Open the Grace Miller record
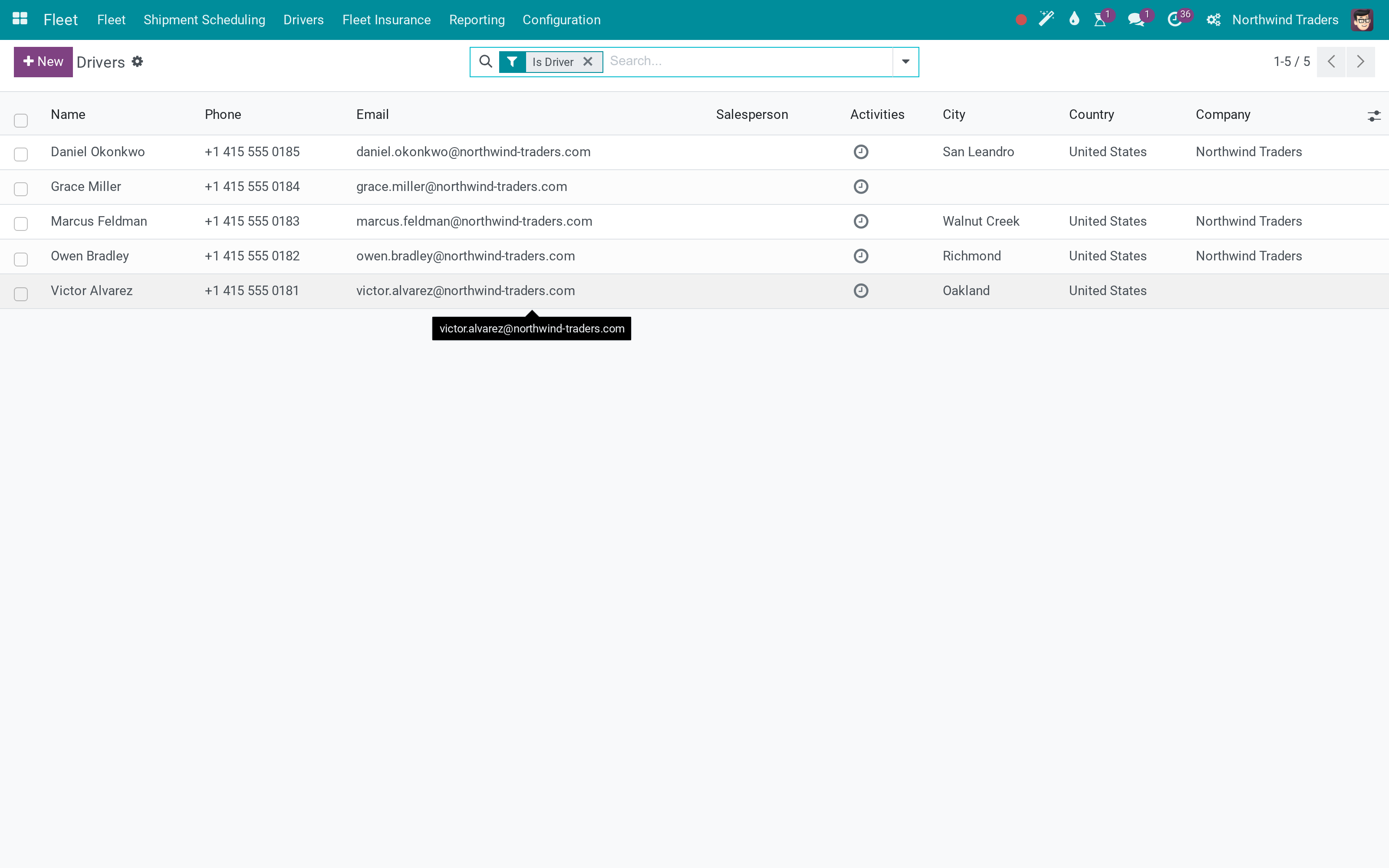The height and width of the screenshot is (868, 1389). pos(86,187)
